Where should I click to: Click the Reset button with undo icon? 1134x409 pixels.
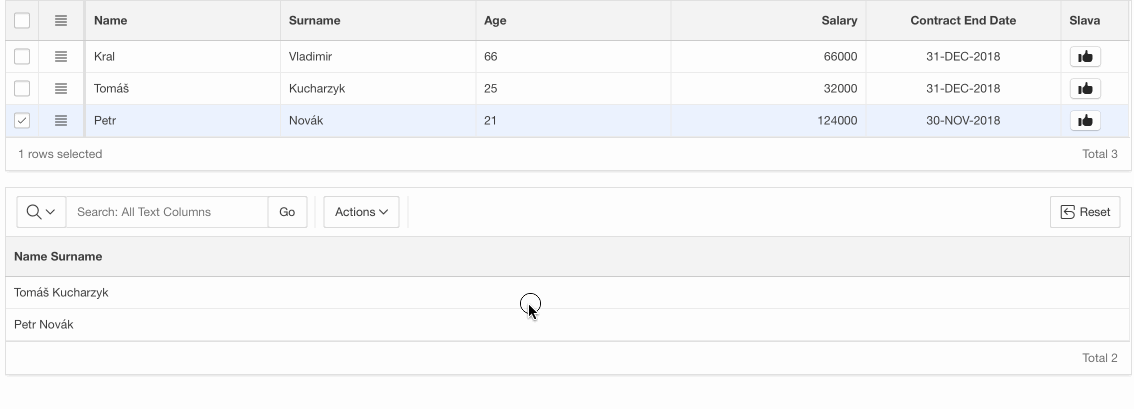[1085, 212]
